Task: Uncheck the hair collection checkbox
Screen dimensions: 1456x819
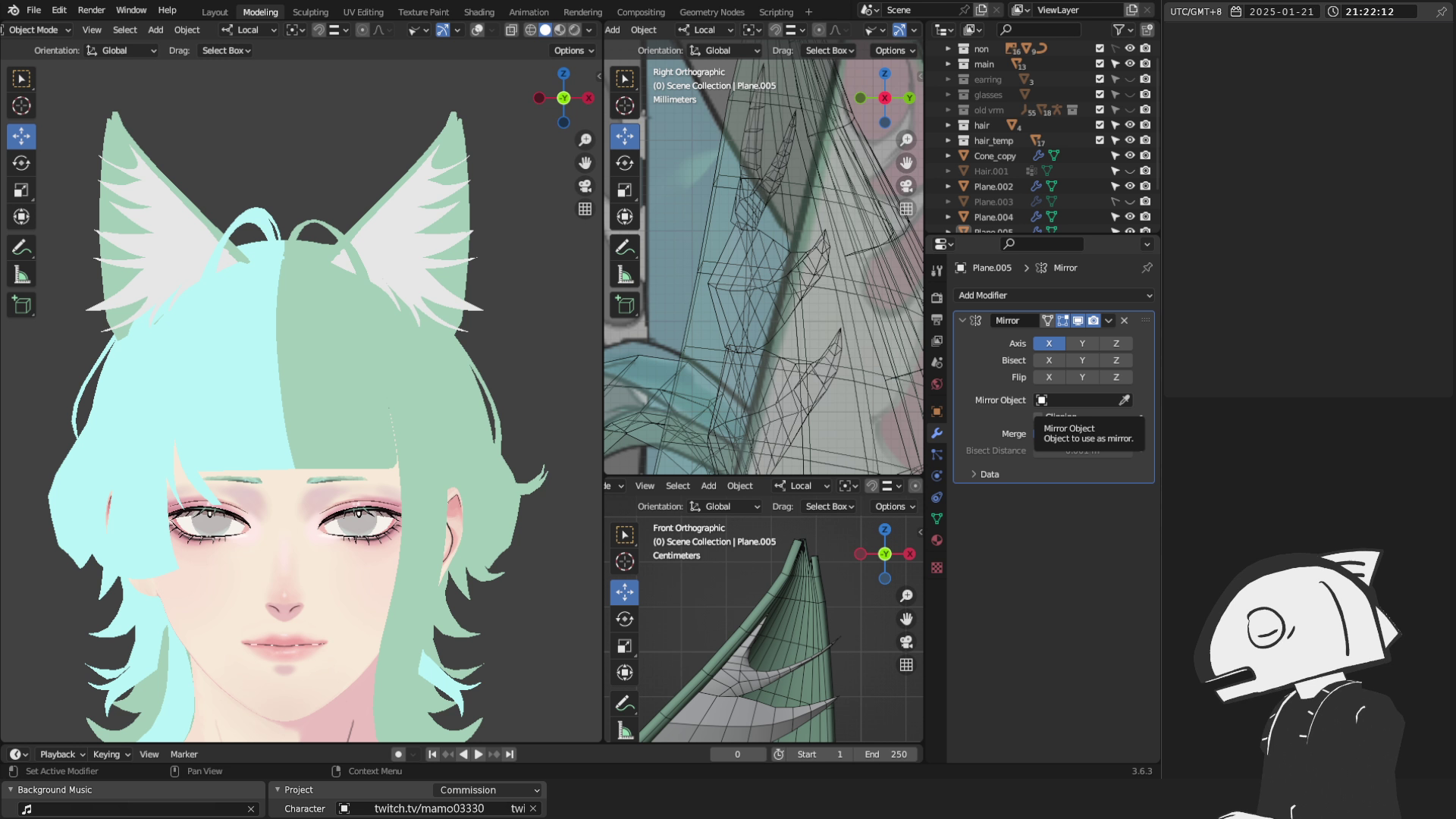Action: (x=1100, y=125)
